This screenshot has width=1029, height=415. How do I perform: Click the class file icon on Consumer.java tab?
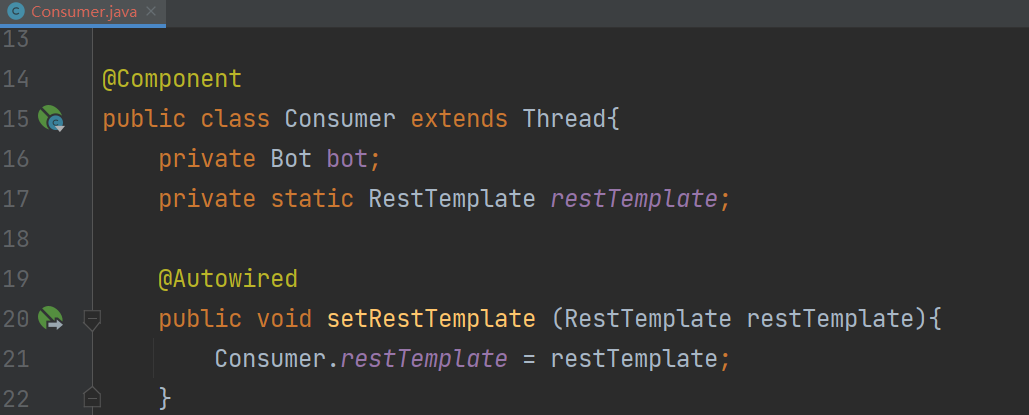tap(16, 12)
